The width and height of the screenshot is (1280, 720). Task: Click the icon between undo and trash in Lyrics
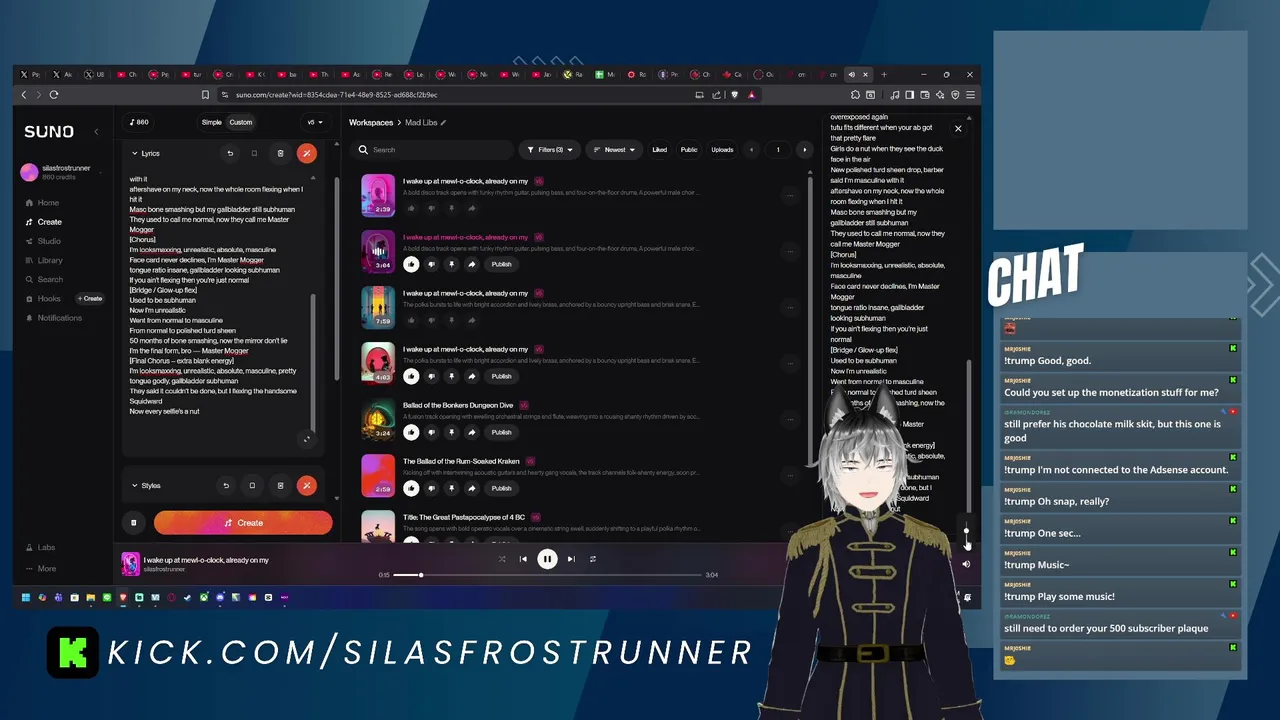(254, 153)
